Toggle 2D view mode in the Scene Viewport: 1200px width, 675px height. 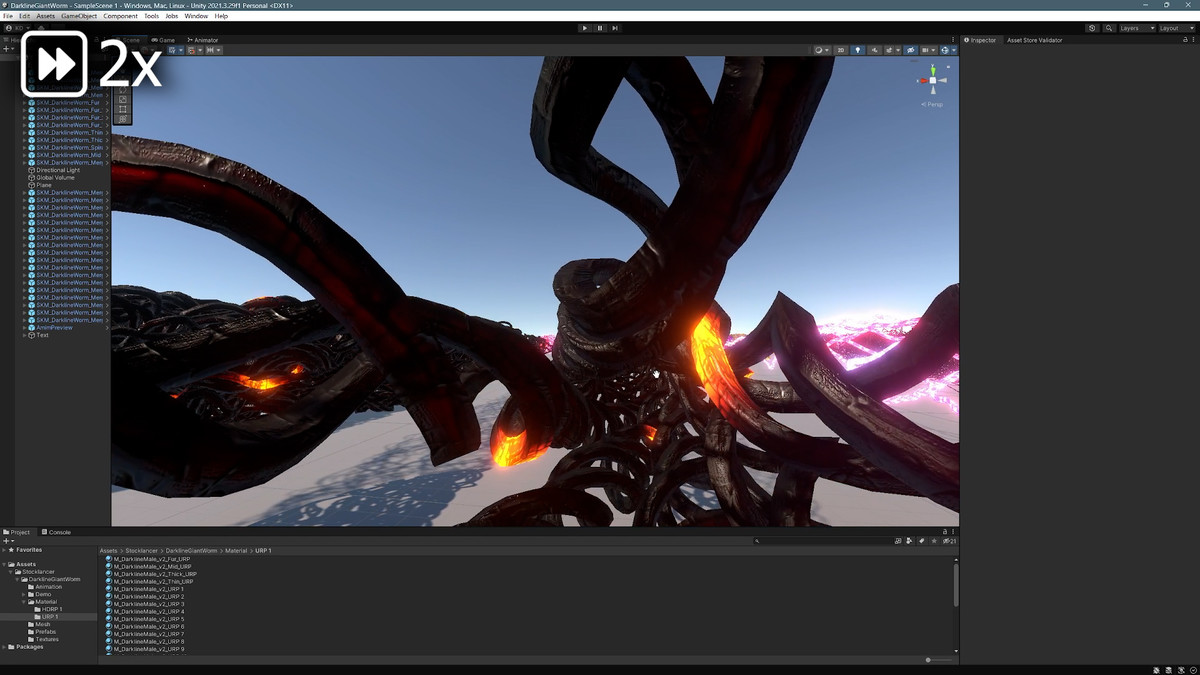point(841,50)
